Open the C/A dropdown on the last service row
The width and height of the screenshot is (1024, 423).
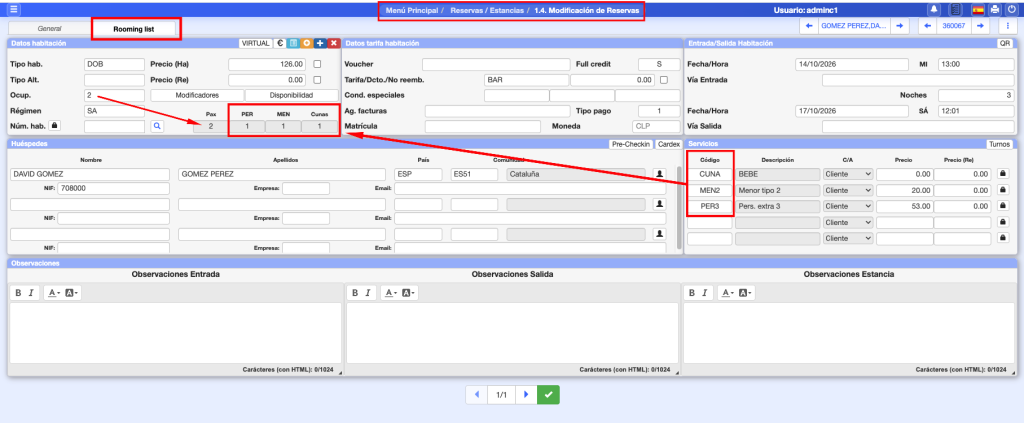(848, 239)
